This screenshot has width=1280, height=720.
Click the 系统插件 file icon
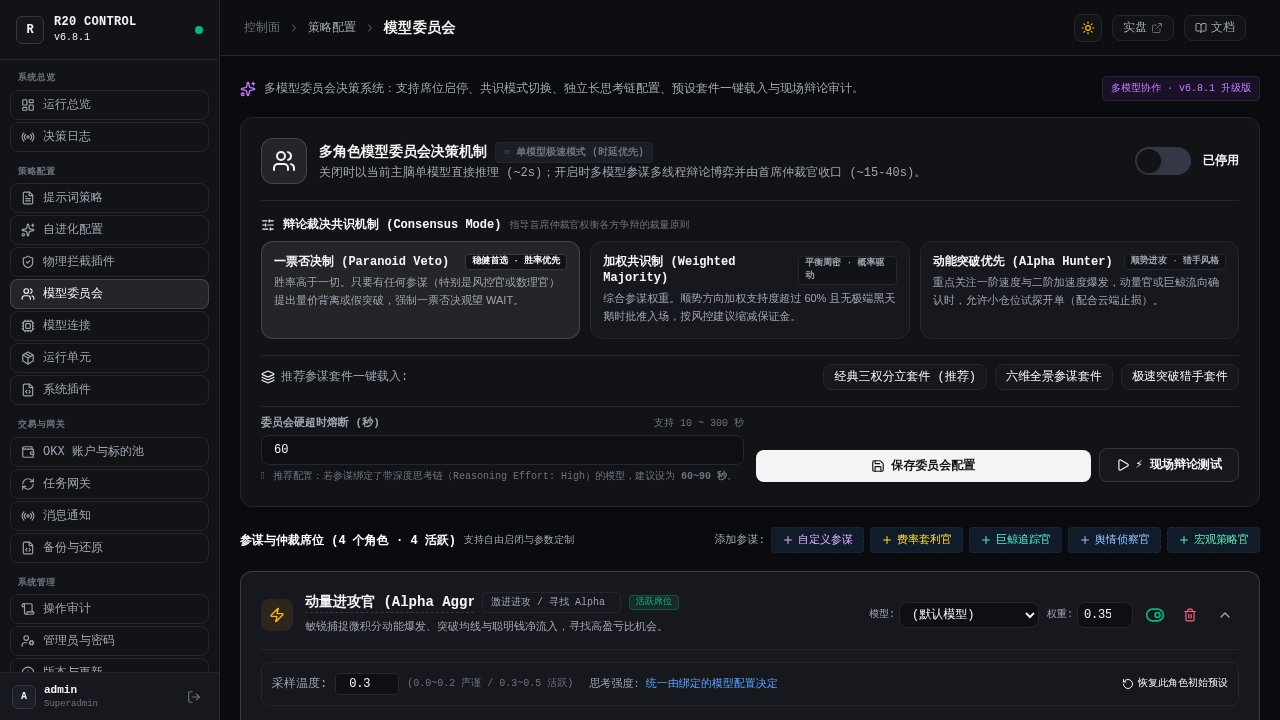pyautogui.click(x=28, y=390)
